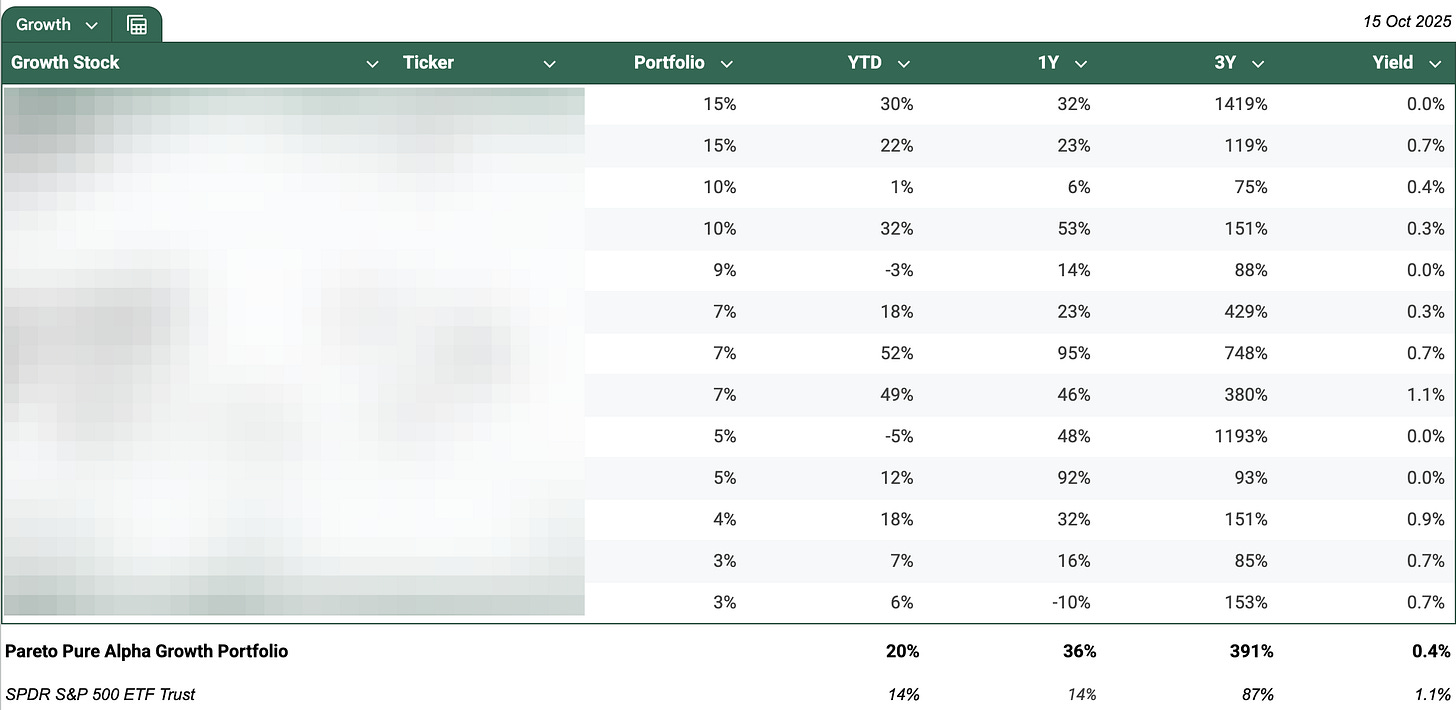The height and width of the screenshot is (710, 1456).
Task: Click the Pareto Pure Alpha Growth Portfolio row
Action: [147, 651]
